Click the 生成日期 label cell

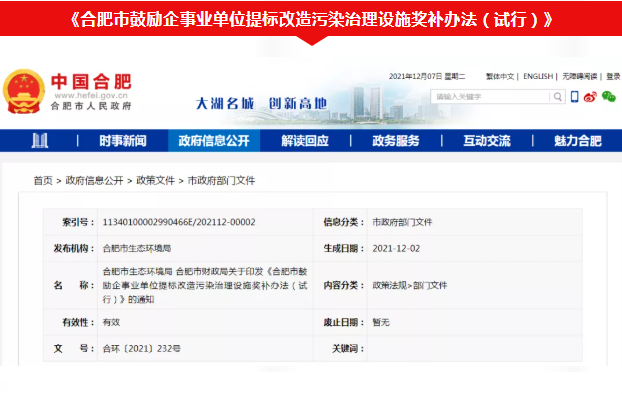click(x=340, y=248)
